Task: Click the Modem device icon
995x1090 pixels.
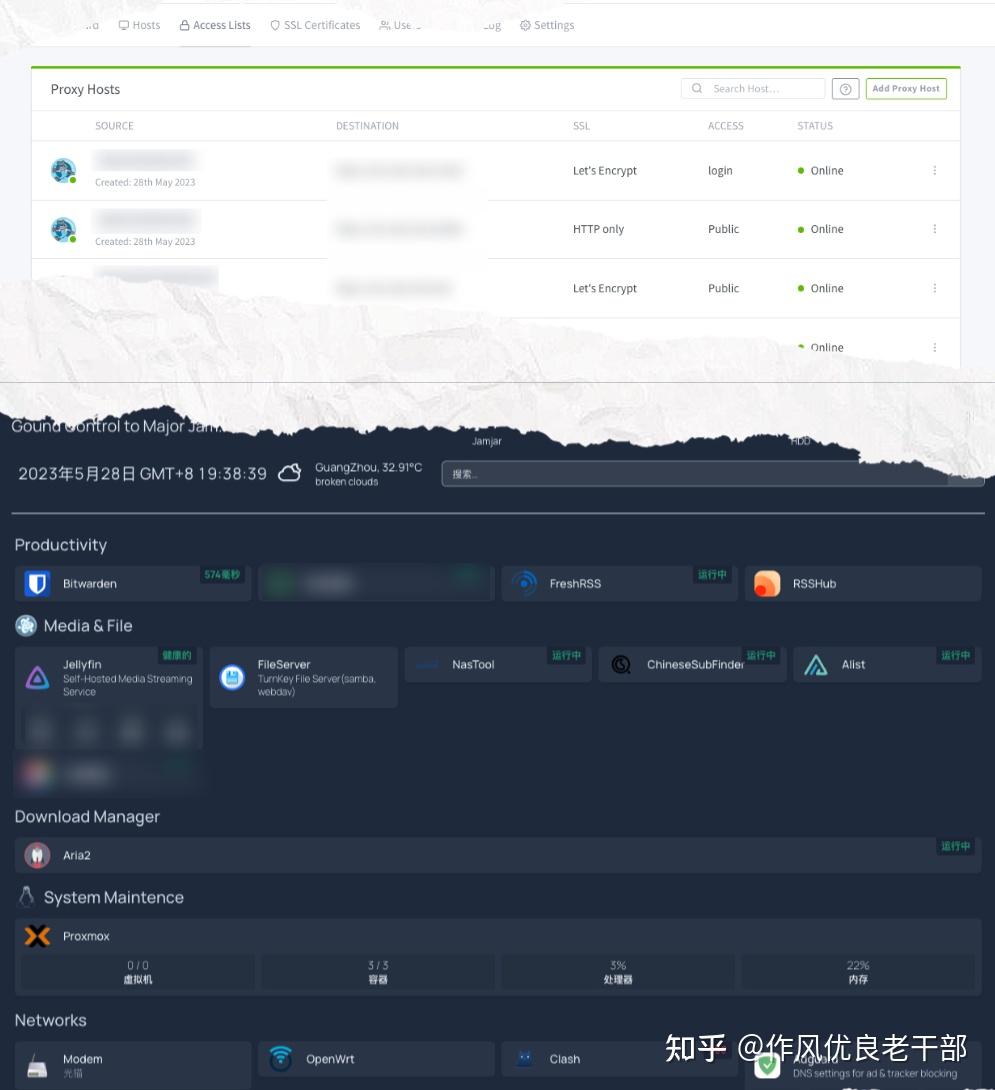Action: pos(38,1066)
